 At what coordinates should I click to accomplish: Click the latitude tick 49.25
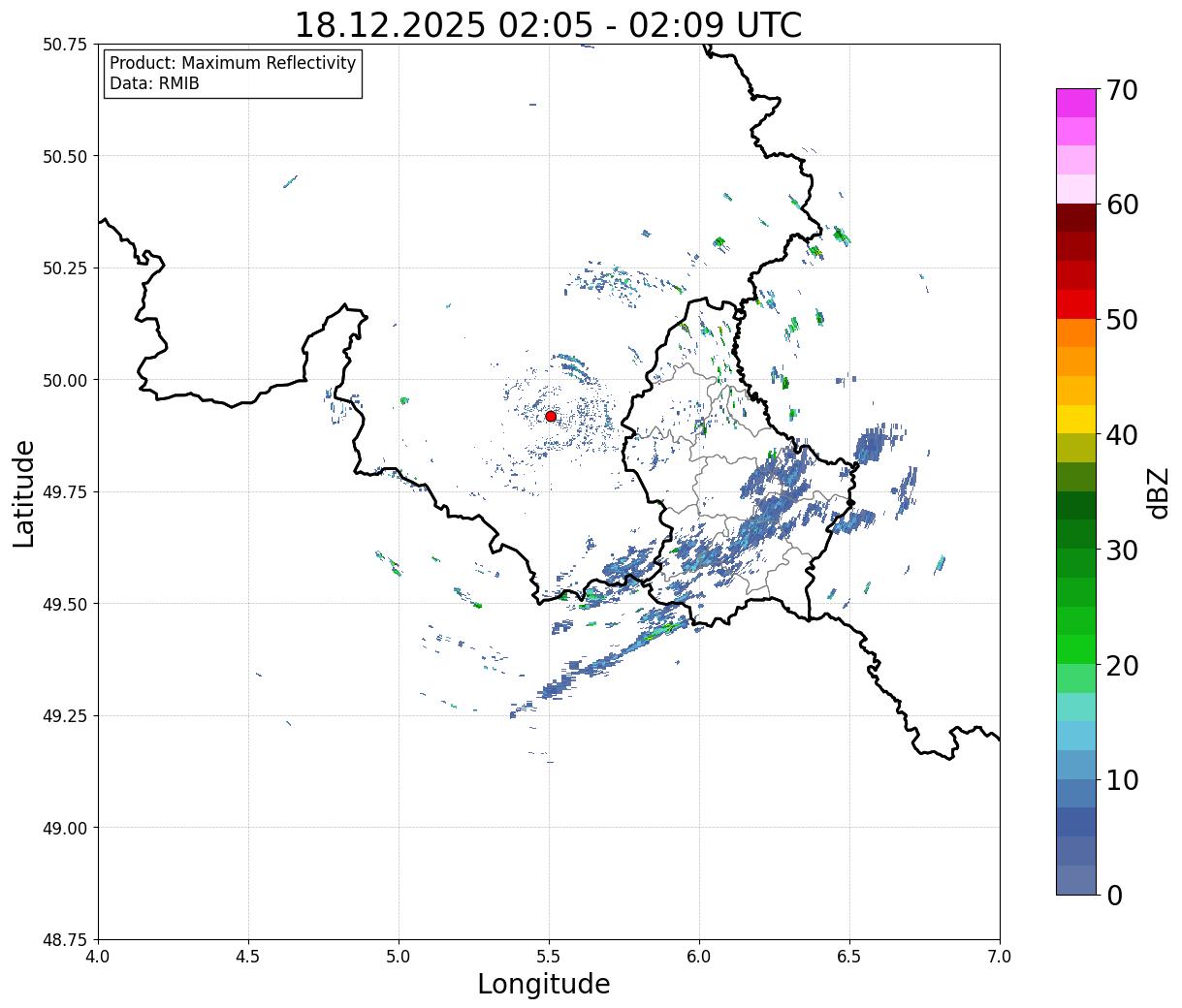coord(65,716)
